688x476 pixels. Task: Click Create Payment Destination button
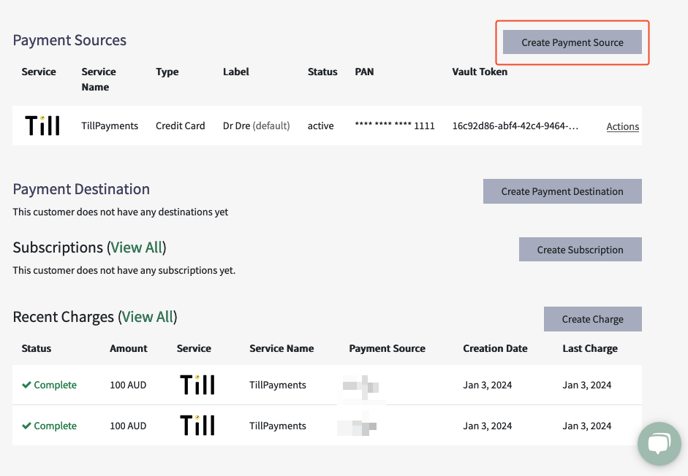tap(562, 191)
